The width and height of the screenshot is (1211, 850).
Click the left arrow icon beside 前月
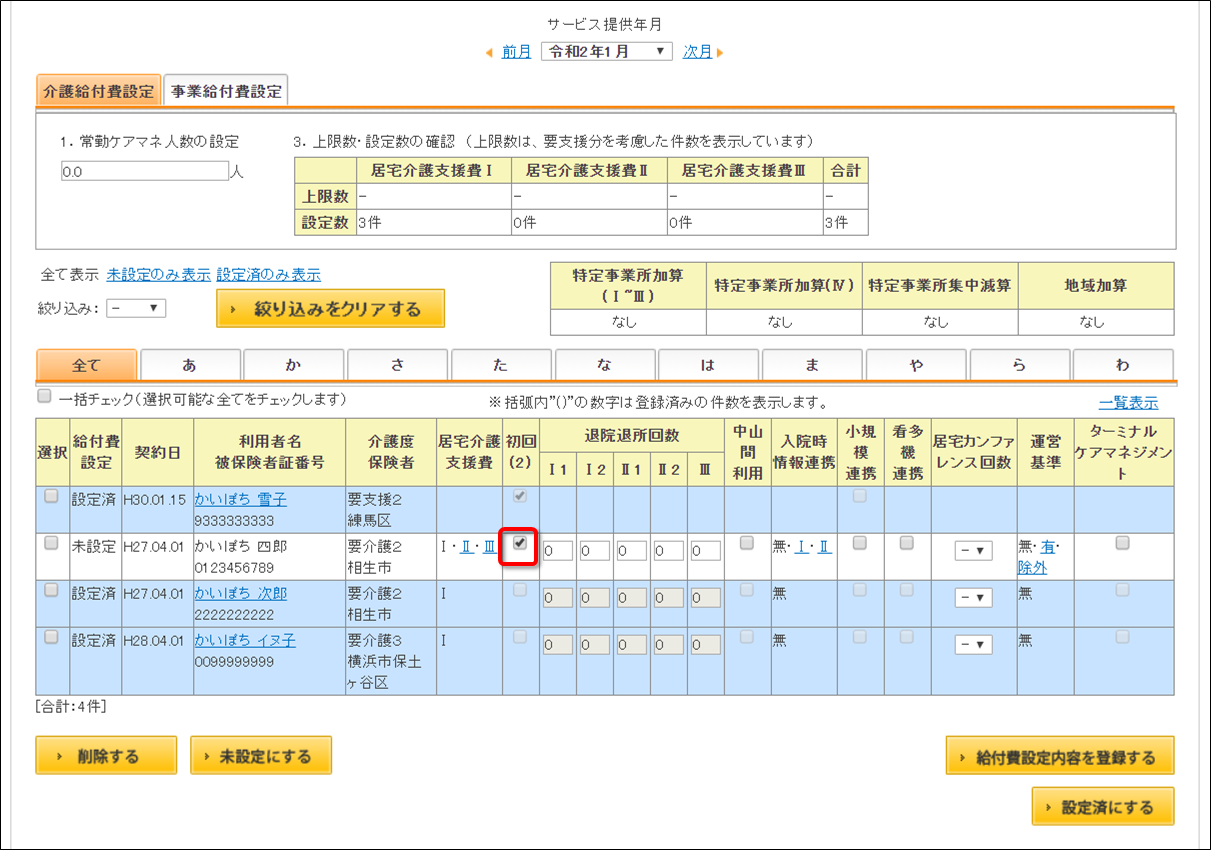pyautogui.click(x=489, y=52)
